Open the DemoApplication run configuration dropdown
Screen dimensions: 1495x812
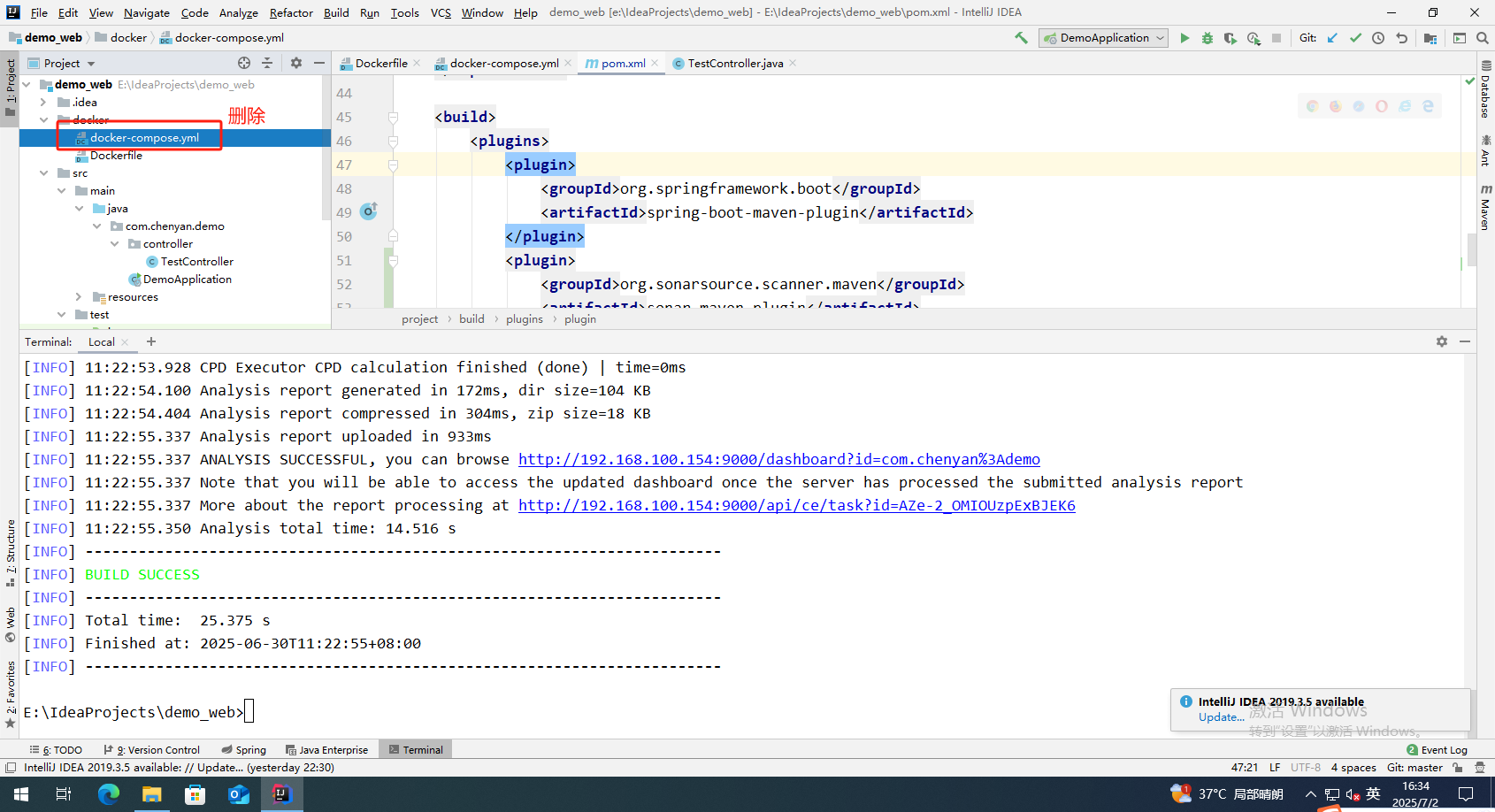1104,38
